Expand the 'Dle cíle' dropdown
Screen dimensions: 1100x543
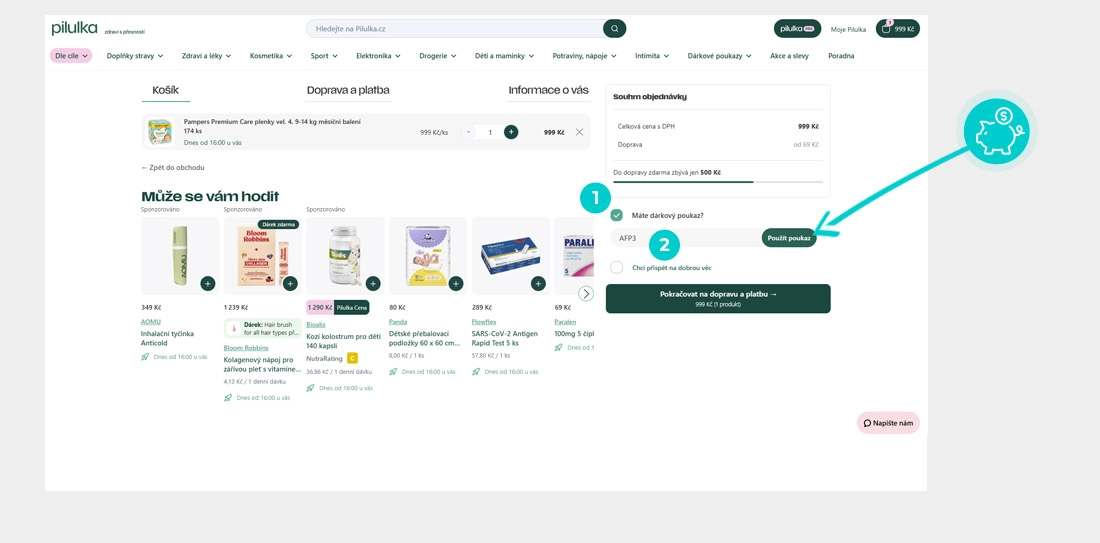pos(71,56)
